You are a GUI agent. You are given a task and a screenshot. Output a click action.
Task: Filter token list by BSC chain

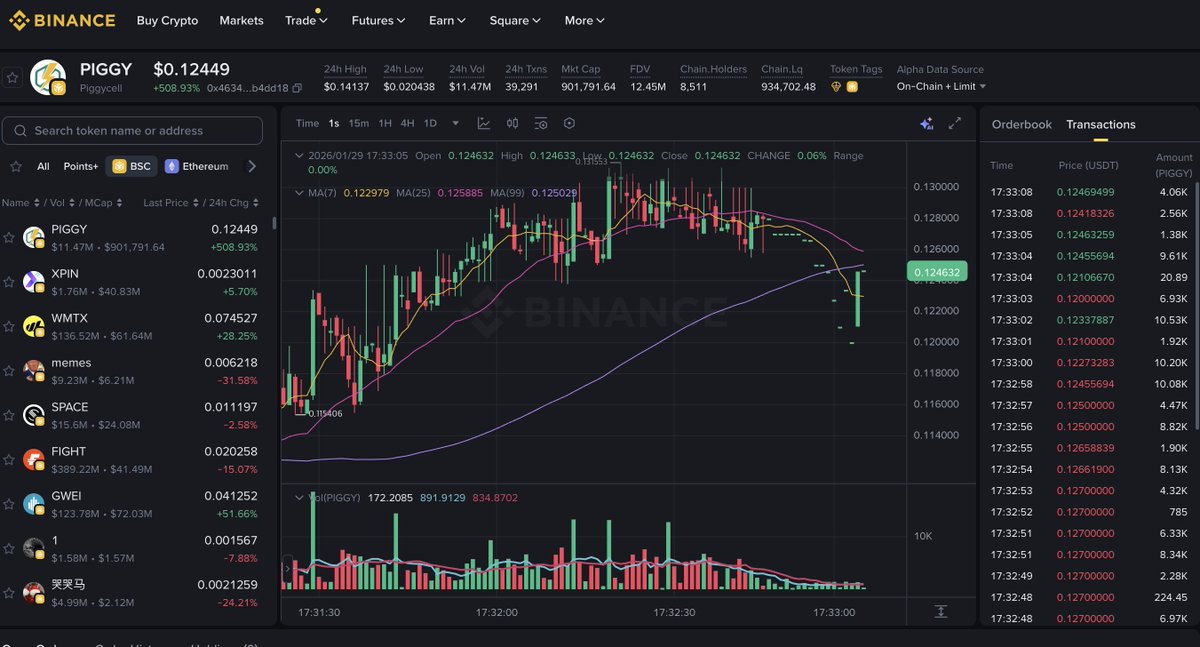130,166
